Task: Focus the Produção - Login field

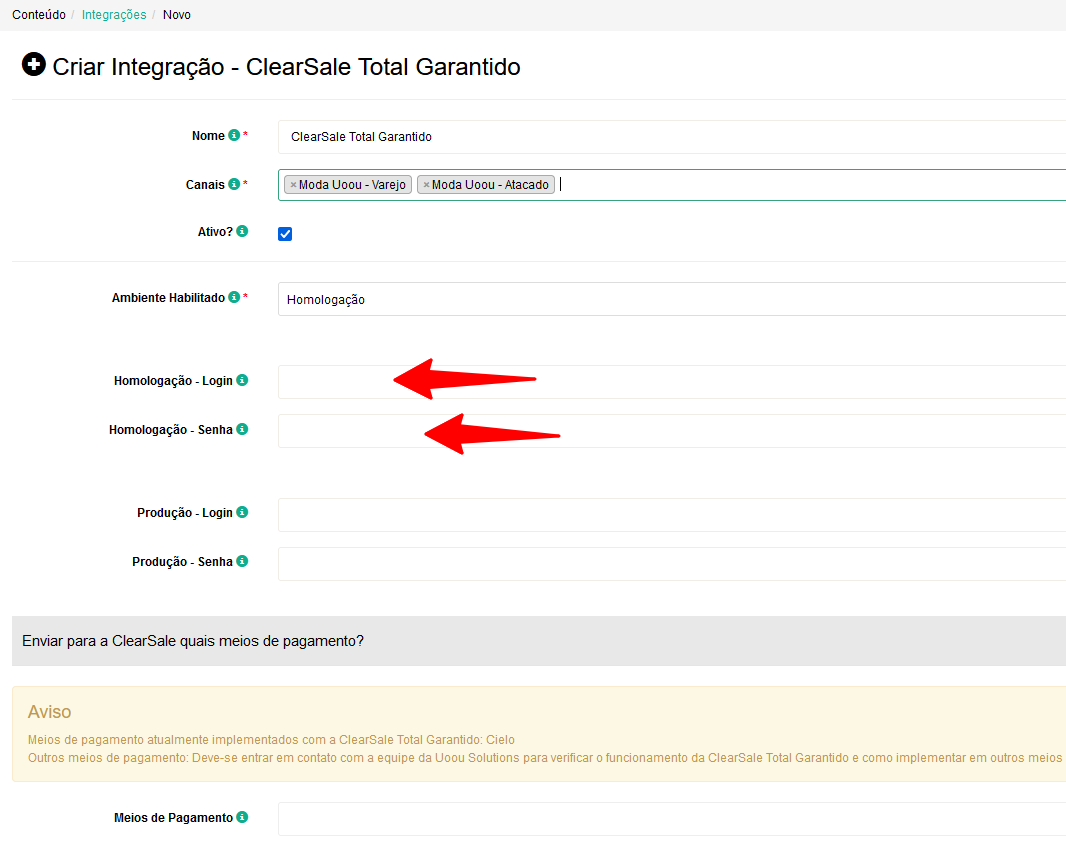Action: [x=672, y=515]
